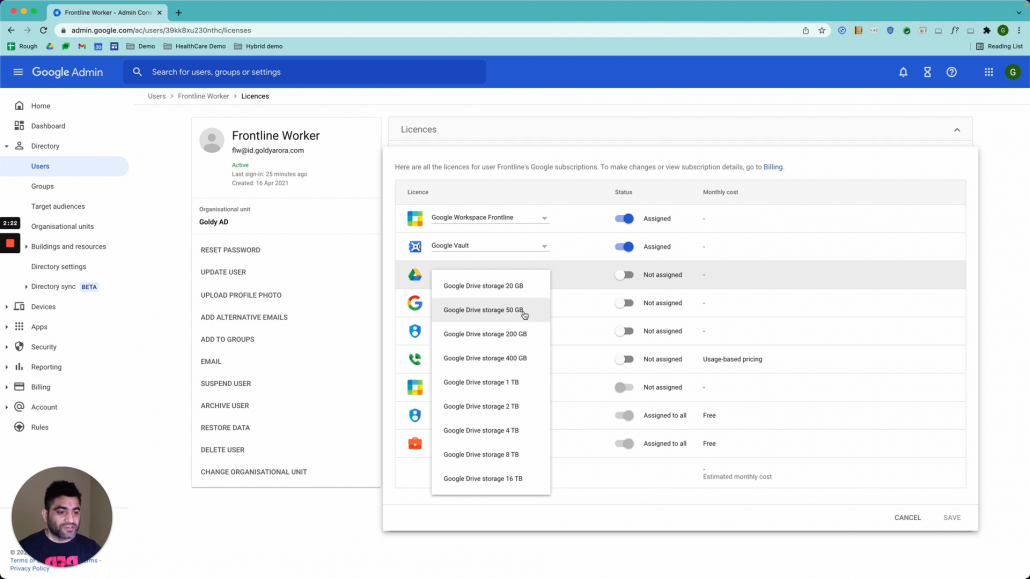Click the browser address bar
Image resolution: width=1030 pixels, height=579 pixels.
coord(427,30)
